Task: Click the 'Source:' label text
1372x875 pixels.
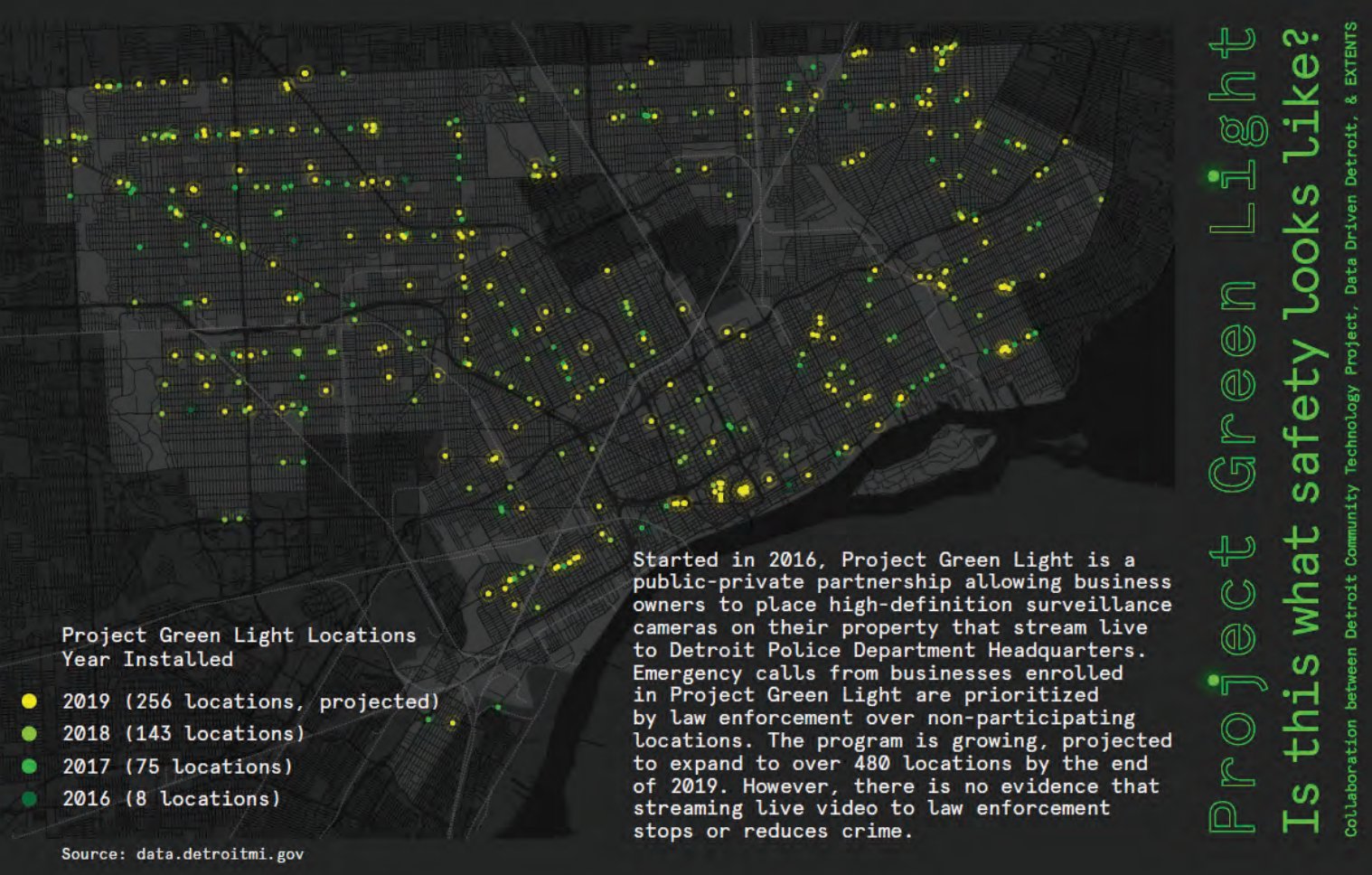Action: (x=94, y=853)
